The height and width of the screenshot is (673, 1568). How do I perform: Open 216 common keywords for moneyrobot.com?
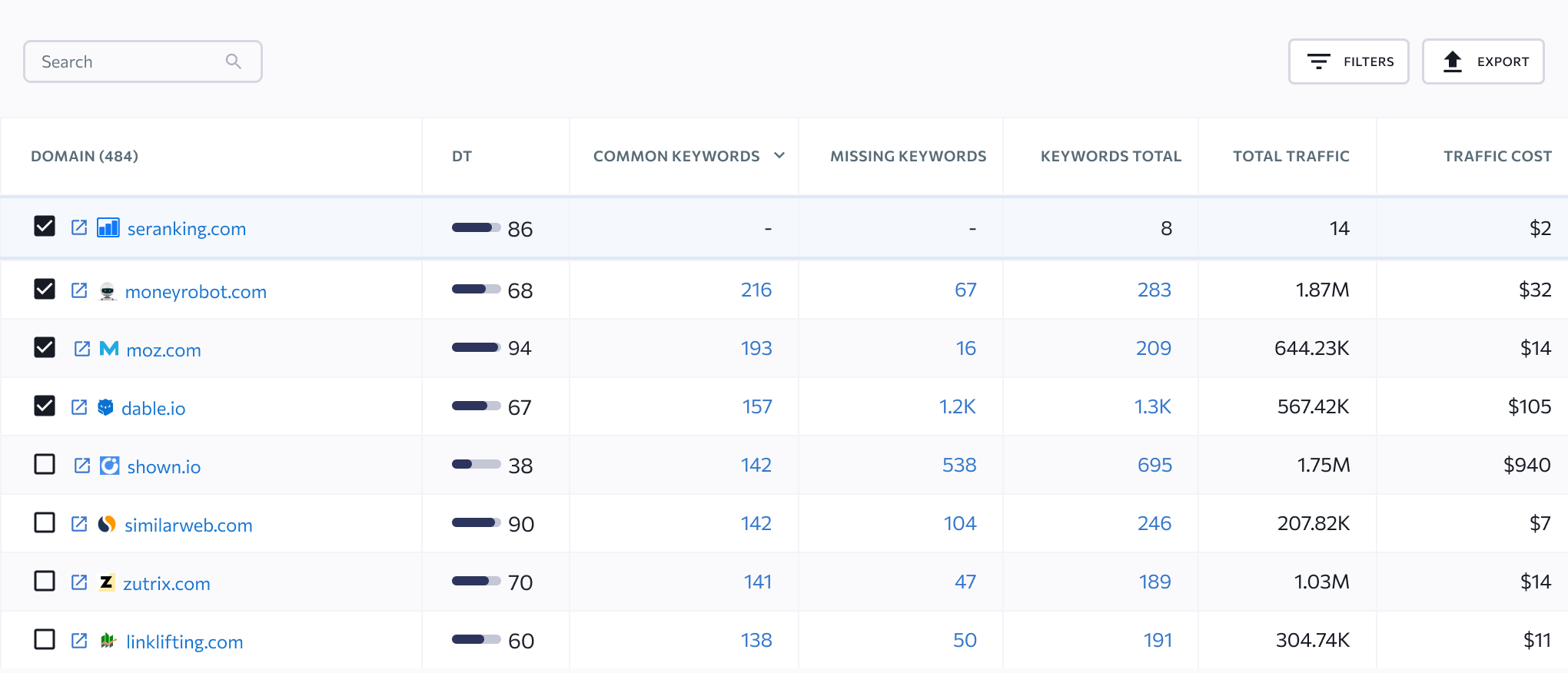tap(756, 290)
